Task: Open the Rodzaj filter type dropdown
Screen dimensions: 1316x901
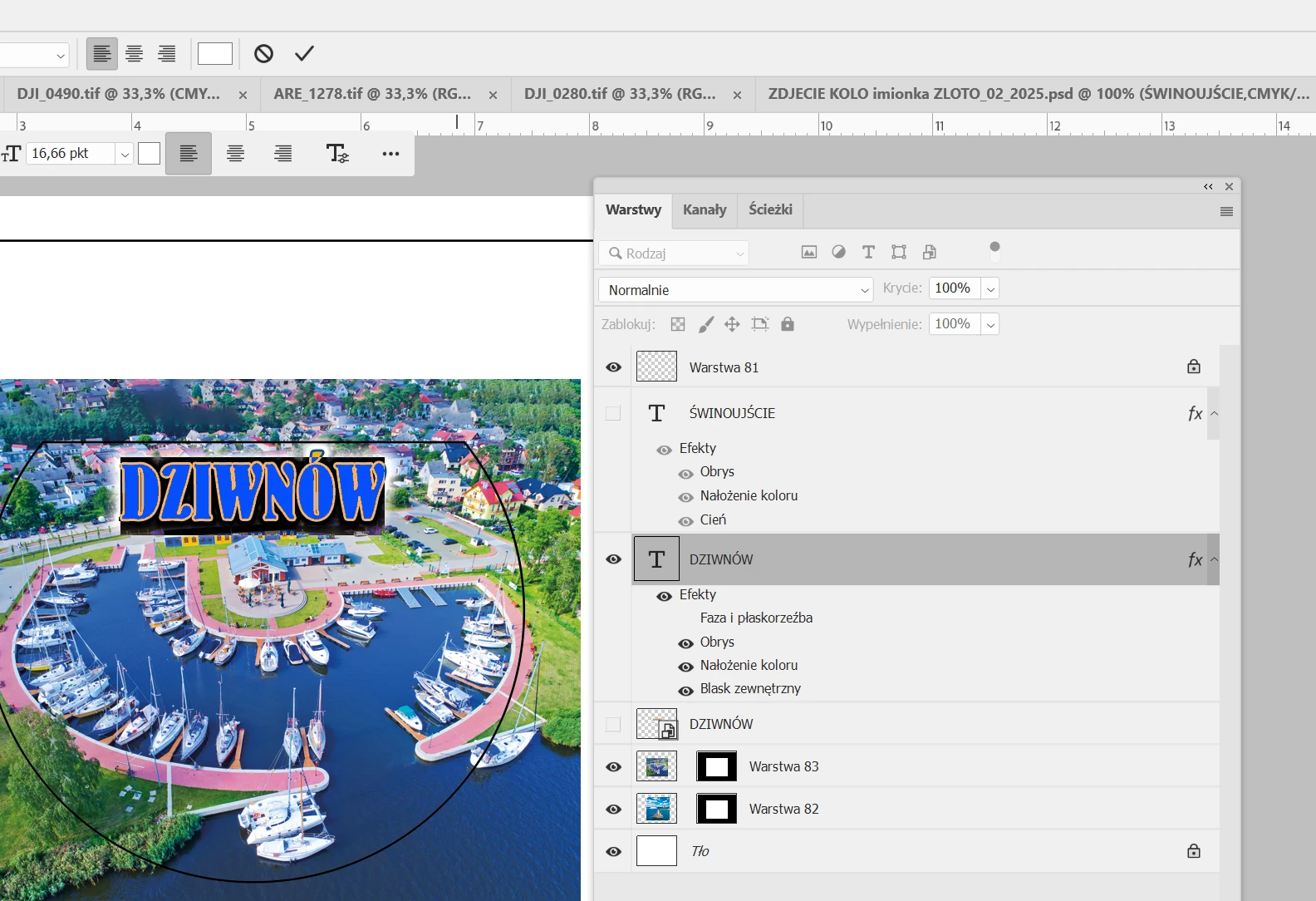Action: tap(674, 254)
